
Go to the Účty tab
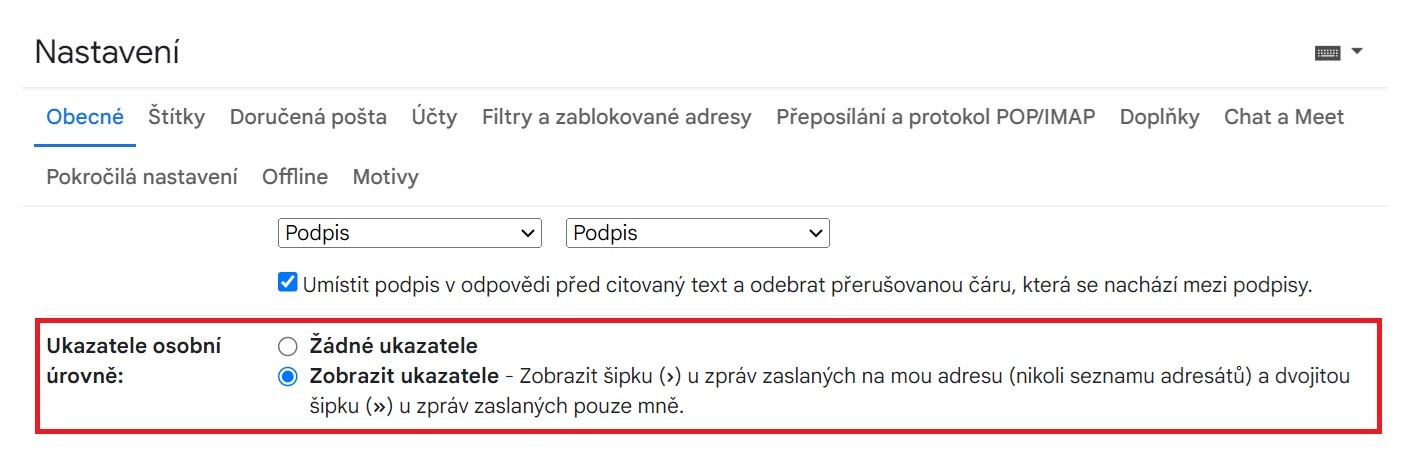point(434,117)
